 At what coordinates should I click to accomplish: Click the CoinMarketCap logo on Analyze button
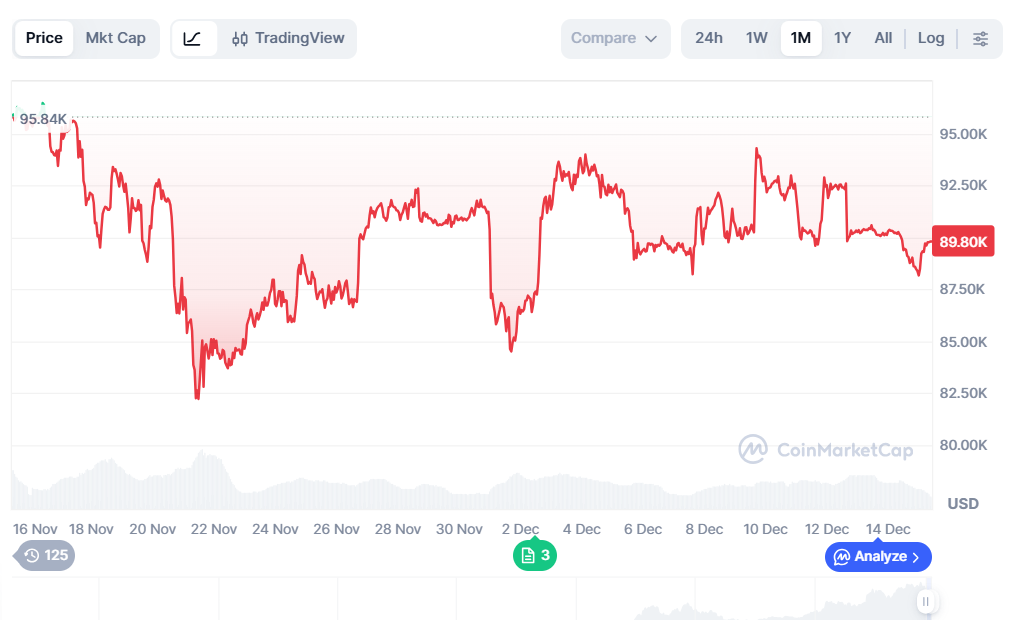point(841,557)
